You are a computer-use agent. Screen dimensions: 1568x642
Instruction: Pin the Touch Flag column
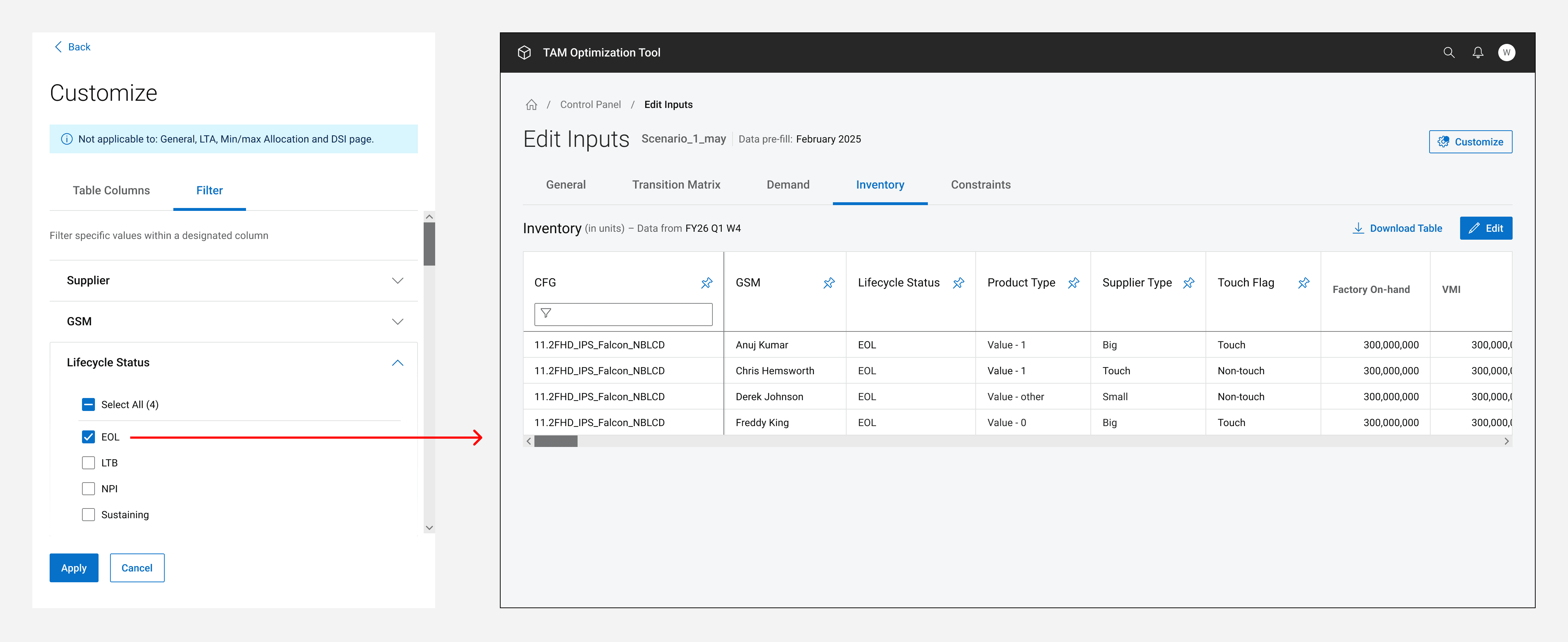click(1303, 282)
